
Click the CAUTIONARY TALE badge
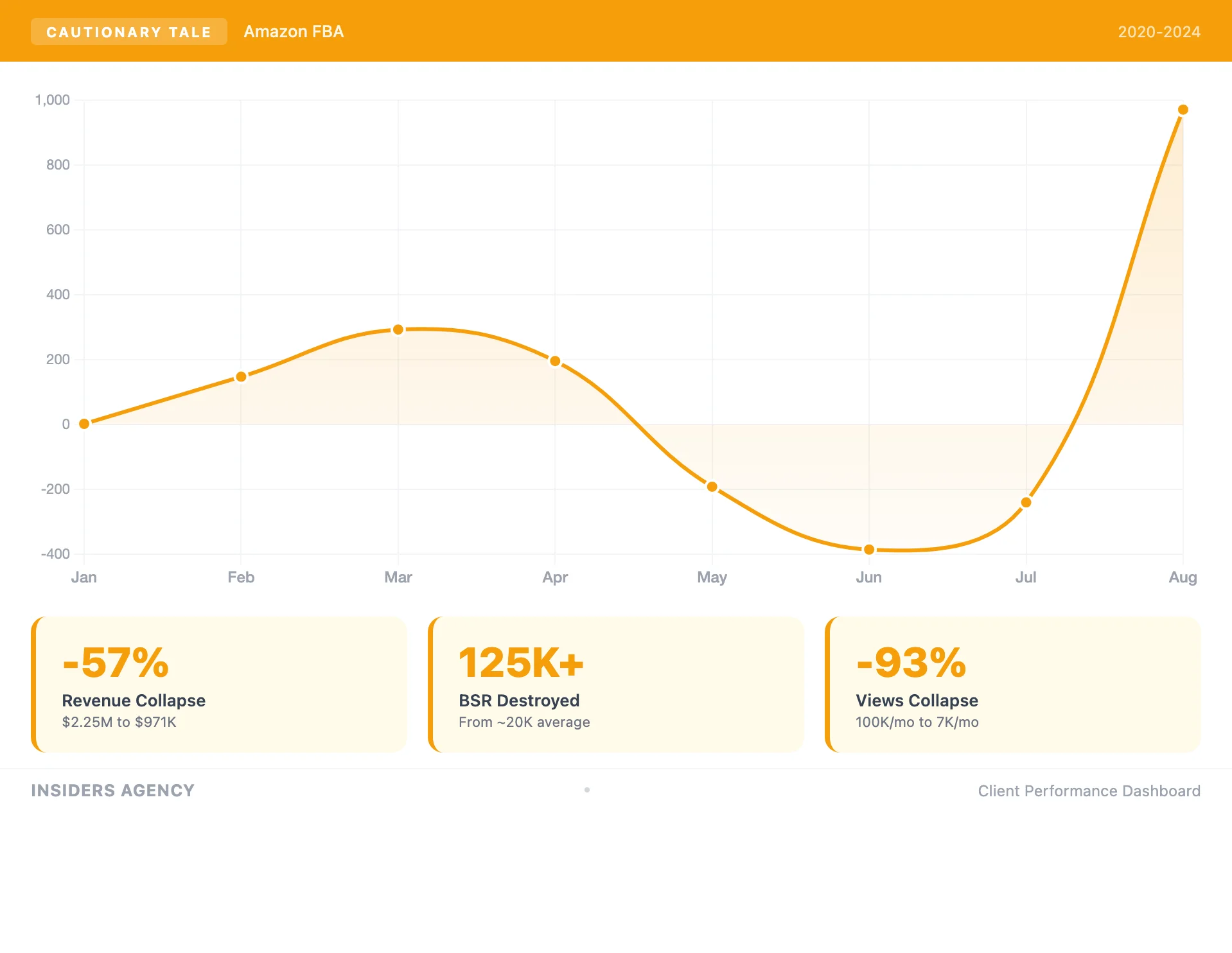click(128, 32)
